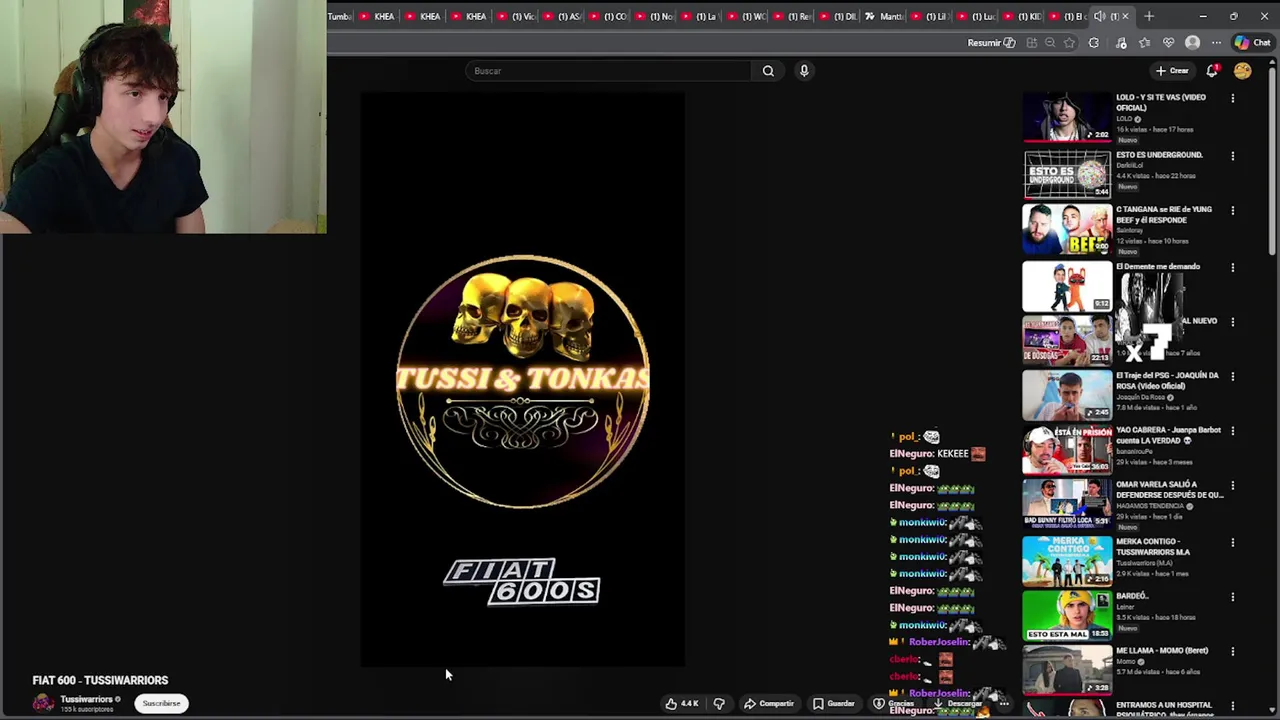The height and width of the screenshot is (720, 1280).
Task: Open Tussiwarriors channel name link
Action: 86,699
